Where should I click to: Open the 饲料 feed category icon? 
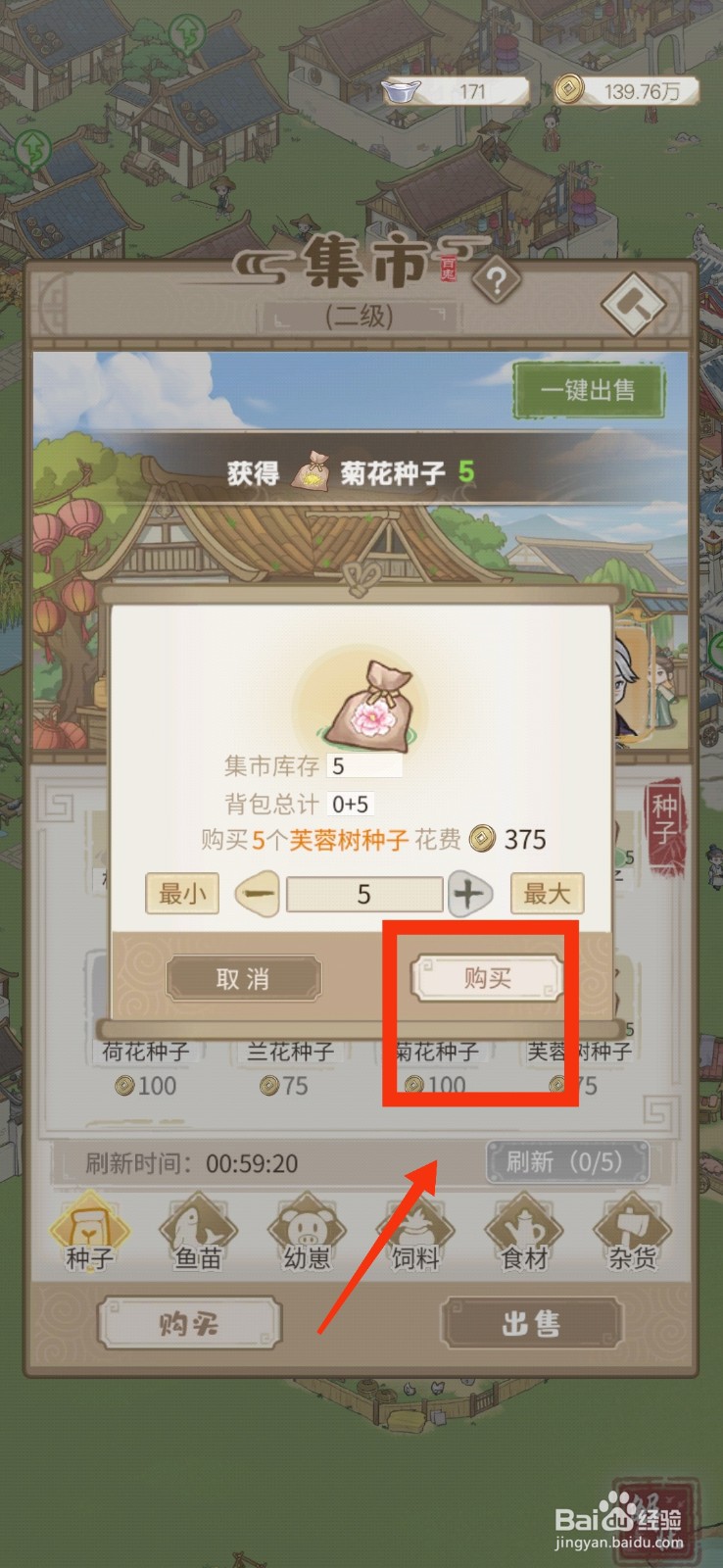(x=415, y=1231)
